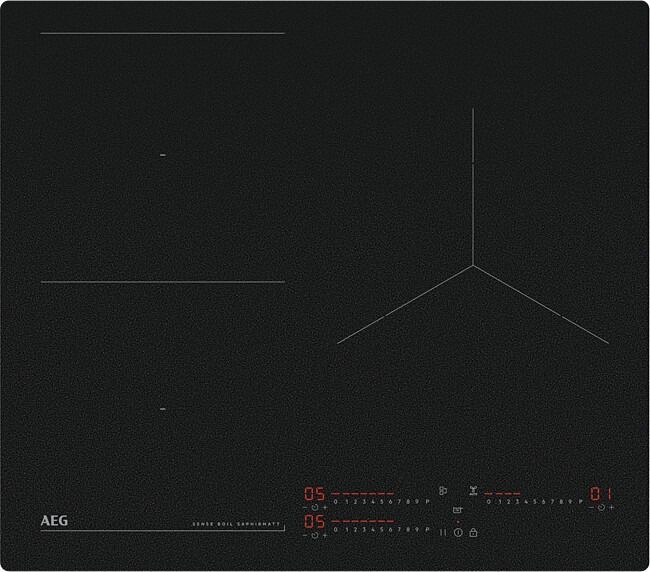This screenshot has width=650, height=572.
Task: Tap timer clock under right 01 display
Action: [601, 508]
